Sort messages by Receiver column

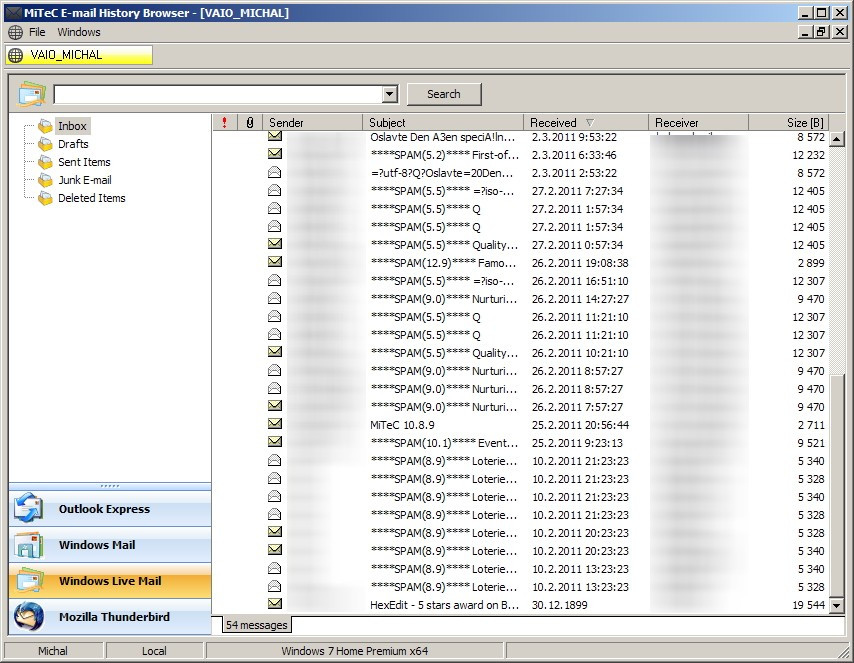tap(698, 123)
